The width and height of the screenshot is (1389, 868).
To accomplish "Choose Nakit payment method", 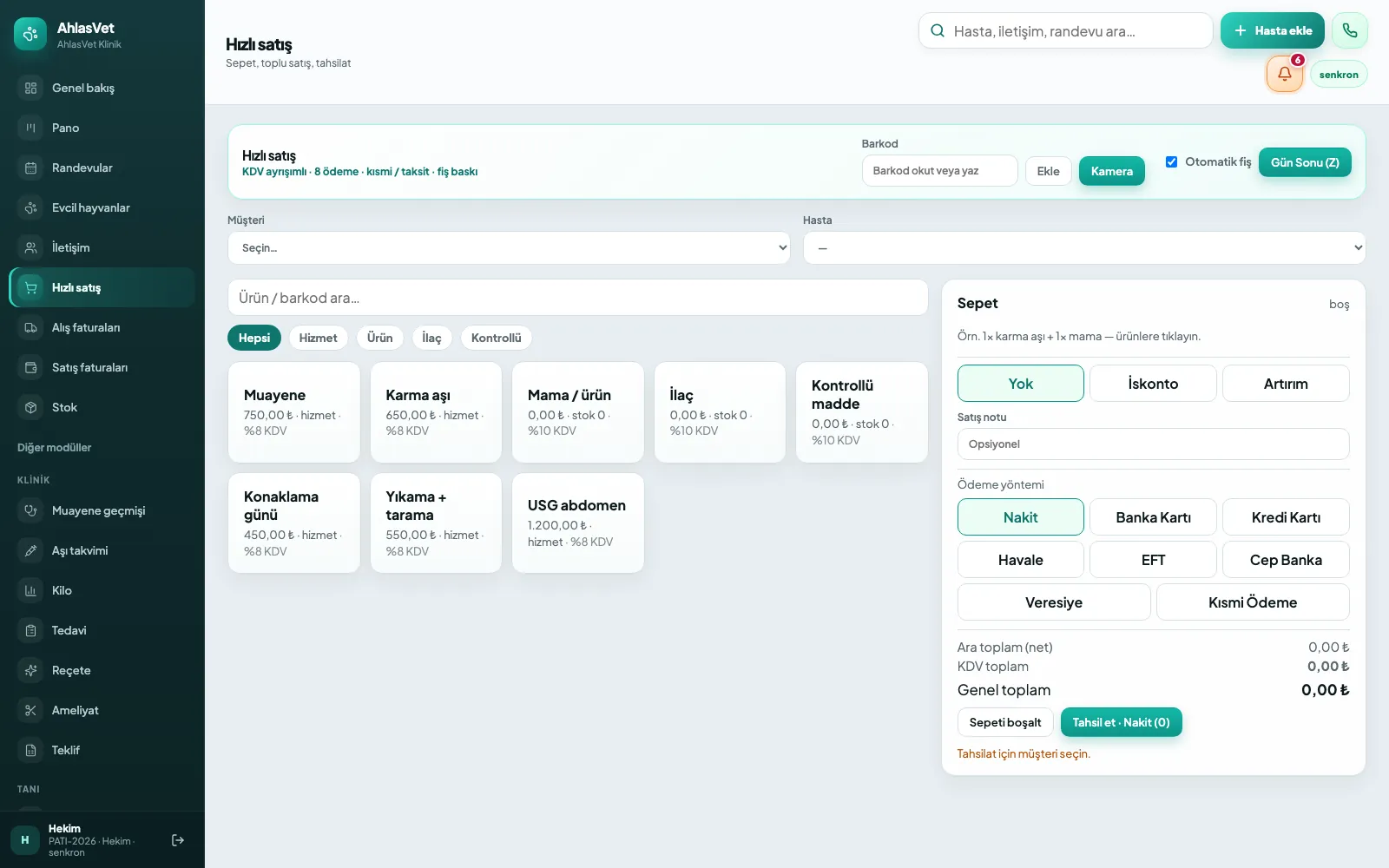I will 1020,517.
